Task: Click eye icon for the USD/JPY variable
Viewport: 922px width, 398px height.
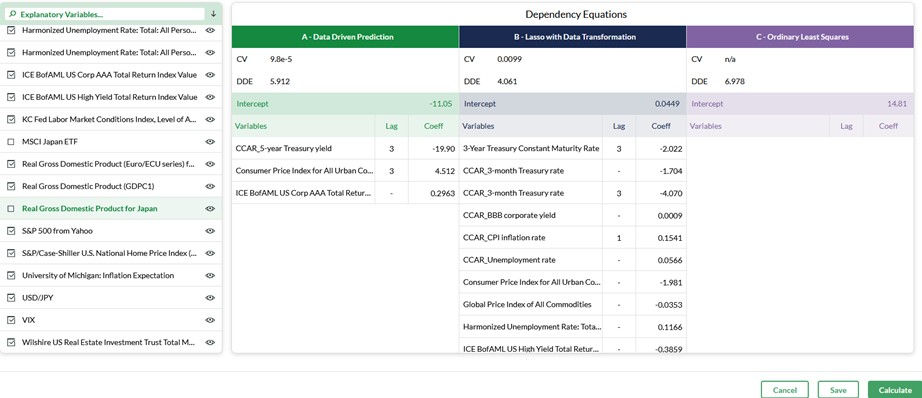Action: [210, 298]
